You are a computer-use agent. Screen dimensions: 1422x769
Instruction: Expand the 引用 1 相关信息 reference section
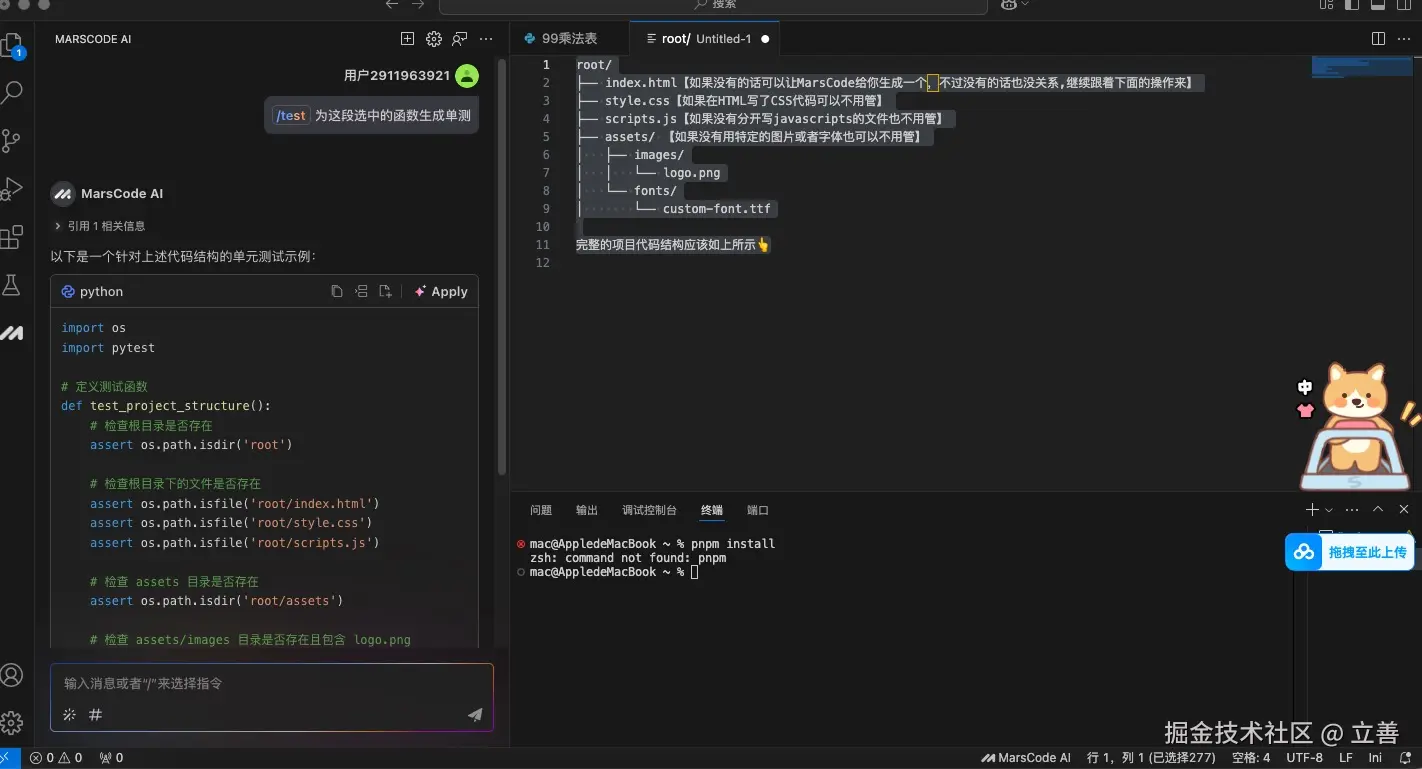coord(100,226)
